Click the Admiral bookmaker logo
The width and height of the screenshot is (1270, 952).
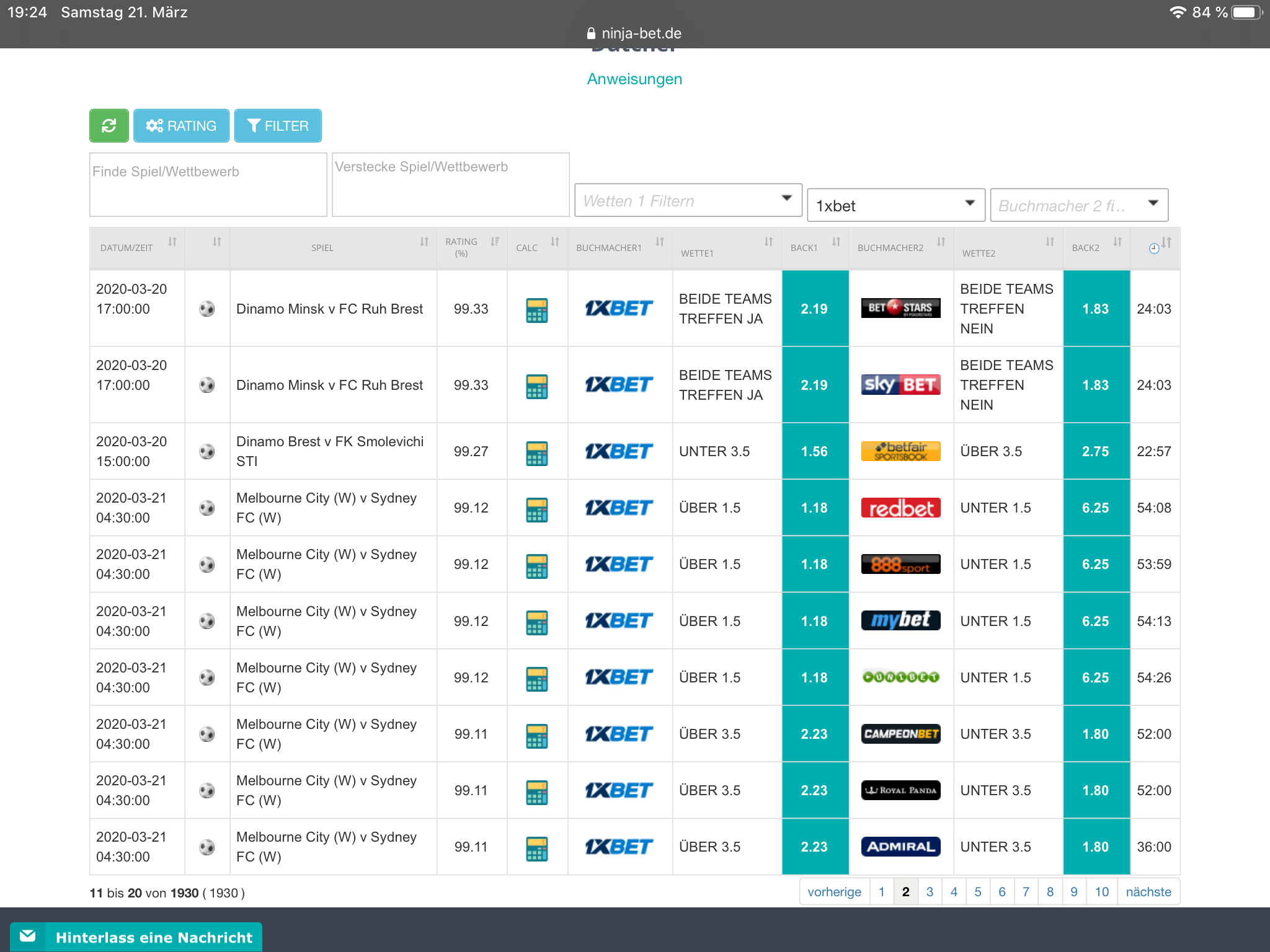[900, 847]
